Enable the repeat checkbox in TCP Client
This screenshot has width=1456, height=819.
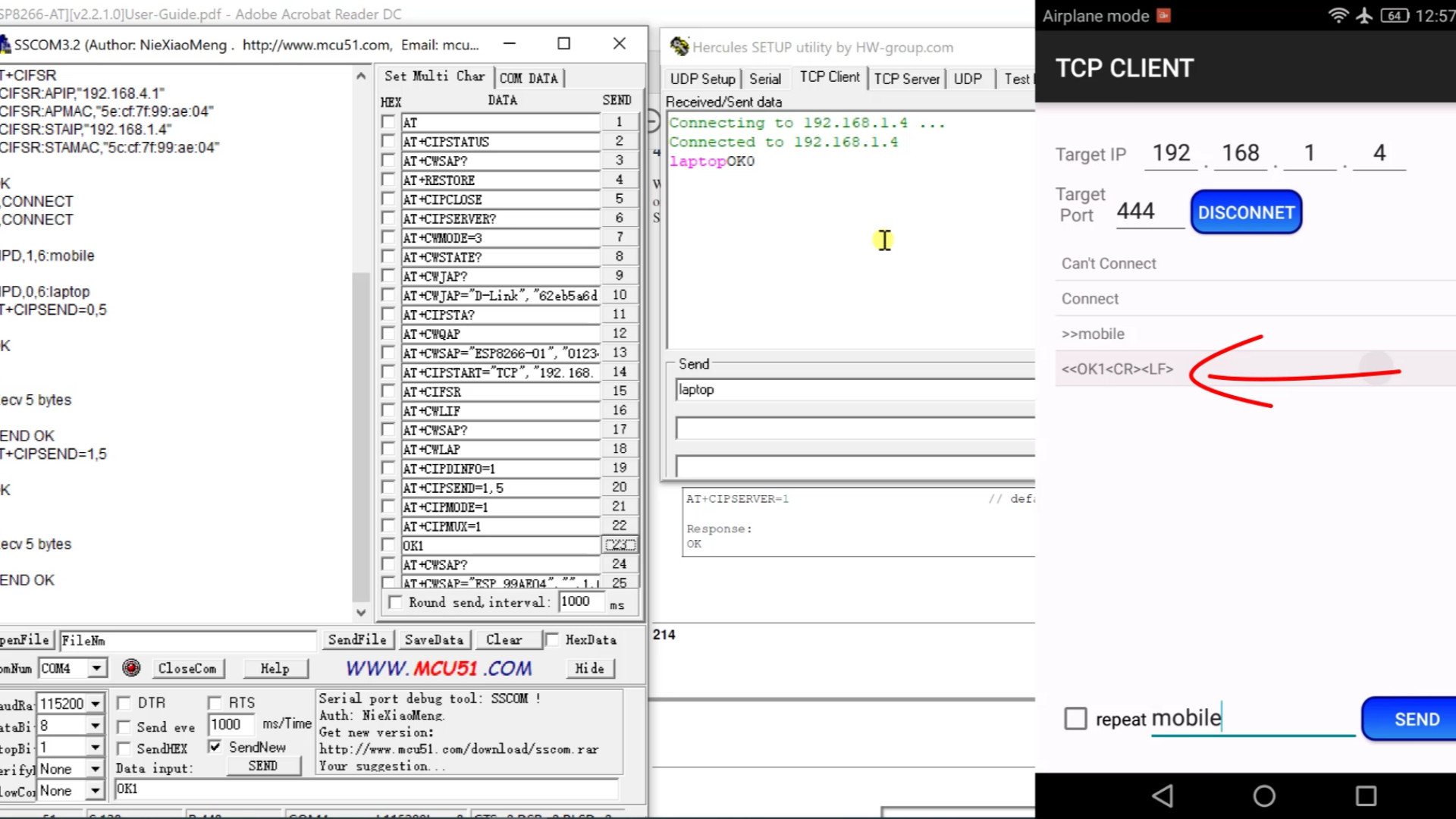pyautogui.click(x=1075, y=718)
